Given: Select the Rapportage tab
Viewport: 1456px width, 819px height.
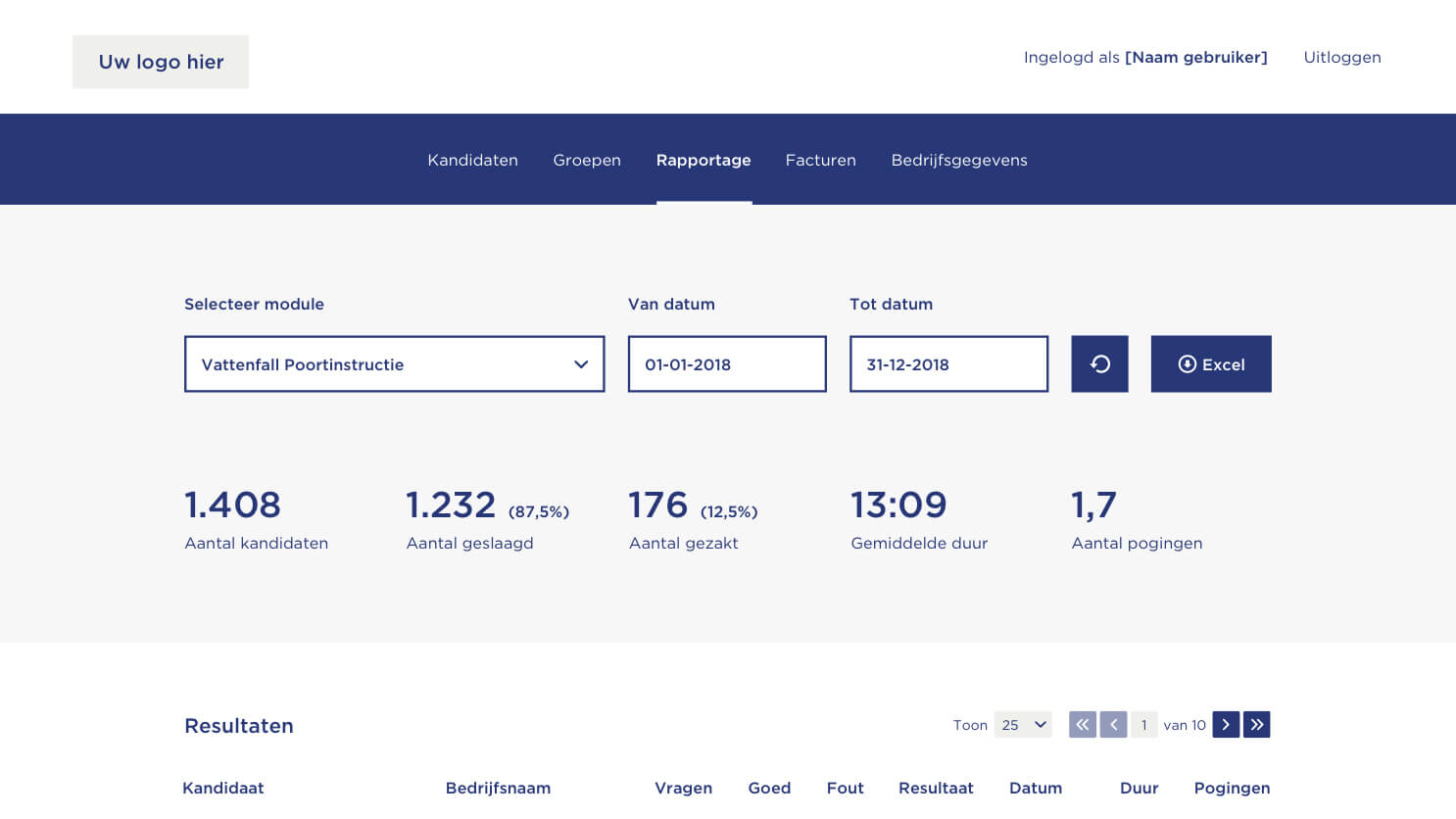Looking at the screenshot, I should pyautogui.click(x=704, y=161).
